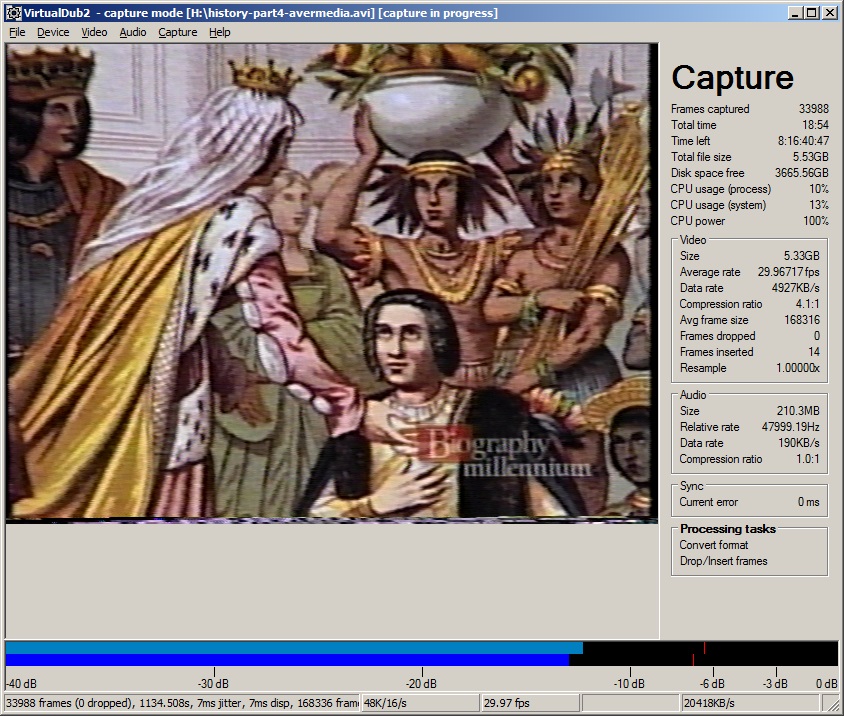This screenshot has width=844, height=716.
Task: Maximize the VirtualDub2 window
Action: 812,13
